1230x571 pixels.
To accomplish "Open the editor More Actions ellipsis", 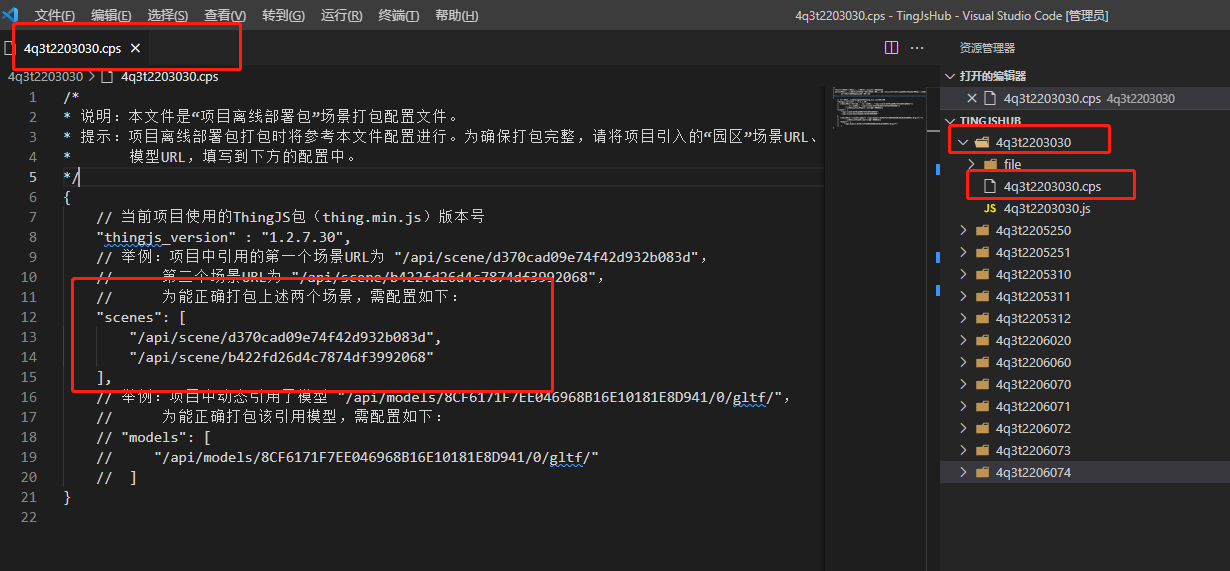I will coord(917,48).
